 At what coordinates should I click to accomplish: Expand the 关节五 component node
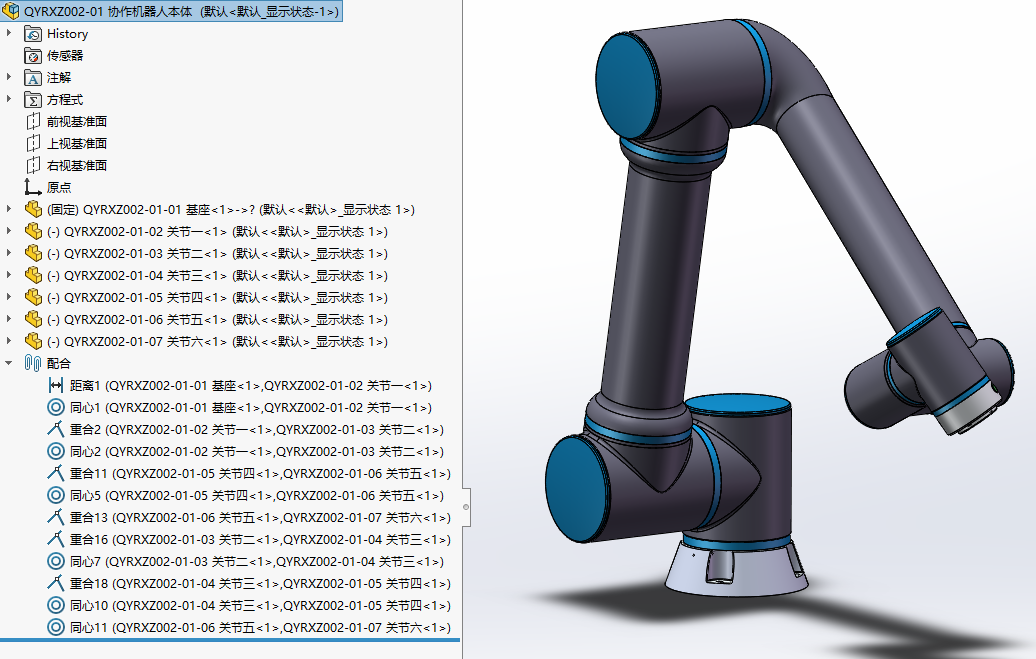(x=9, y=319)
